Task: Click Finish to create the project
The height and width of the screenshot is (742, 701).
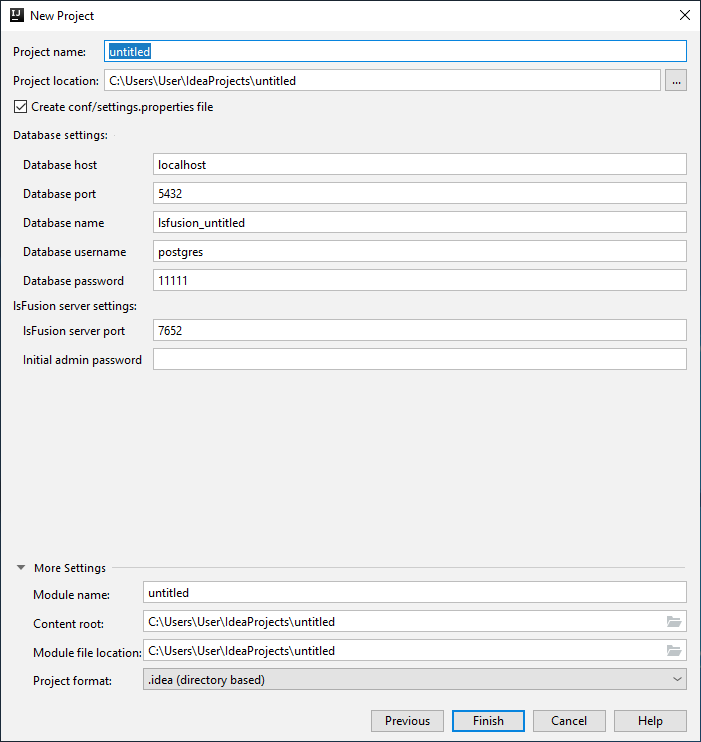Action: (488, 721)
